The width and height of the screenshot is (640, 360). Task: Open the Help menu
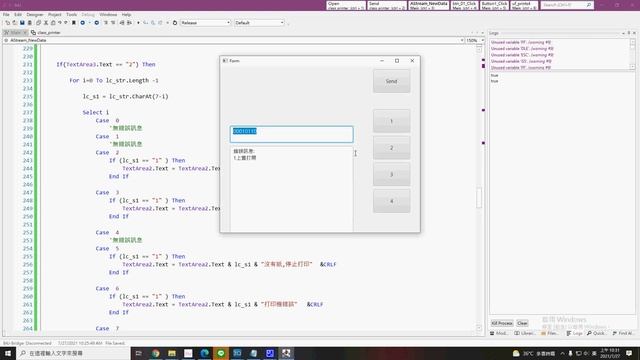pyautogui.click(x=127, y=15)
